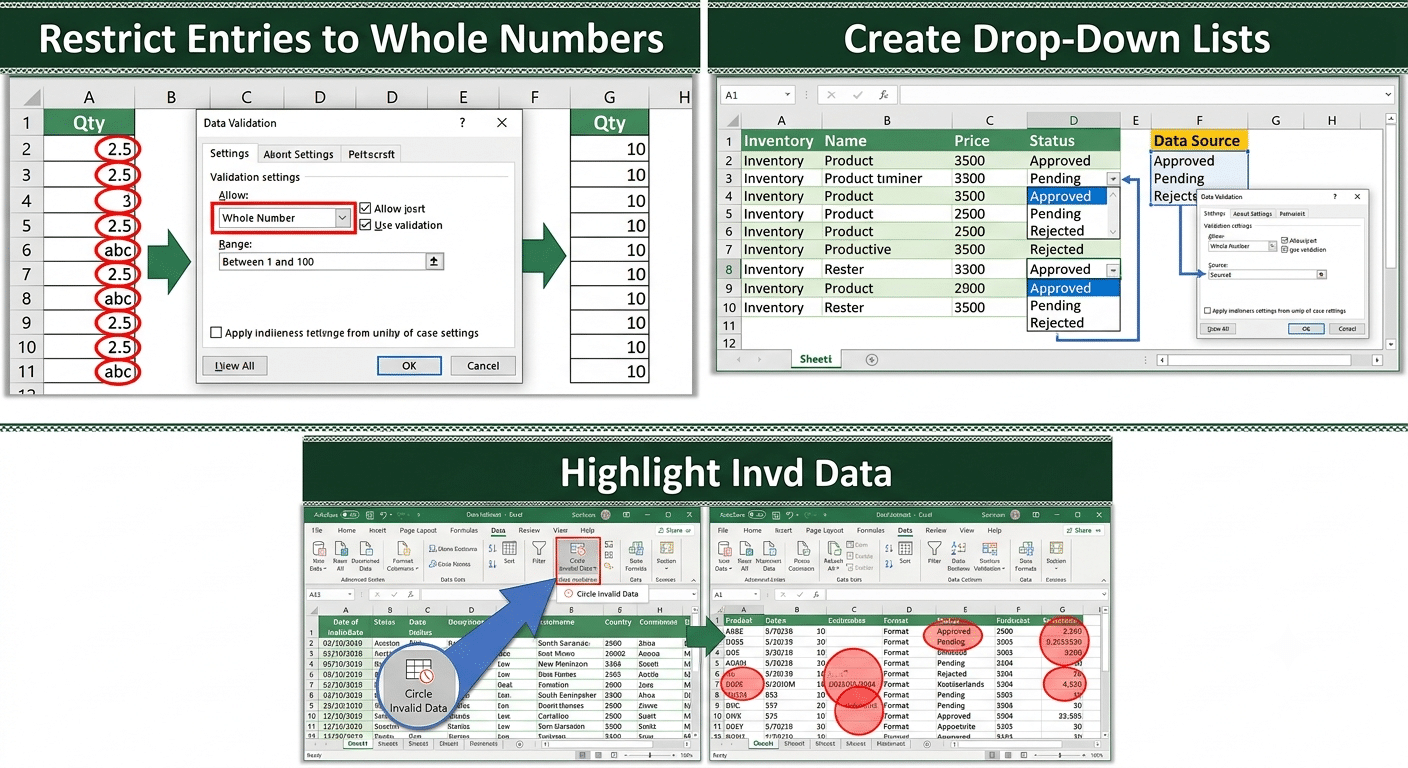Toggle AutoSave switch in circled-results workbook

pos(757,515)
